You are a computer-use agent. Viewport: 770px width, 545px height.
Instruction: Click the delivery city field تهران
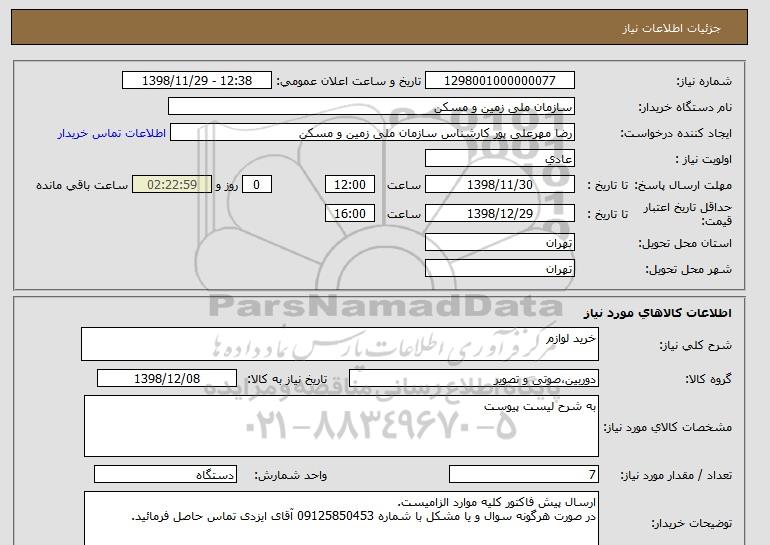tap(499, 269)
